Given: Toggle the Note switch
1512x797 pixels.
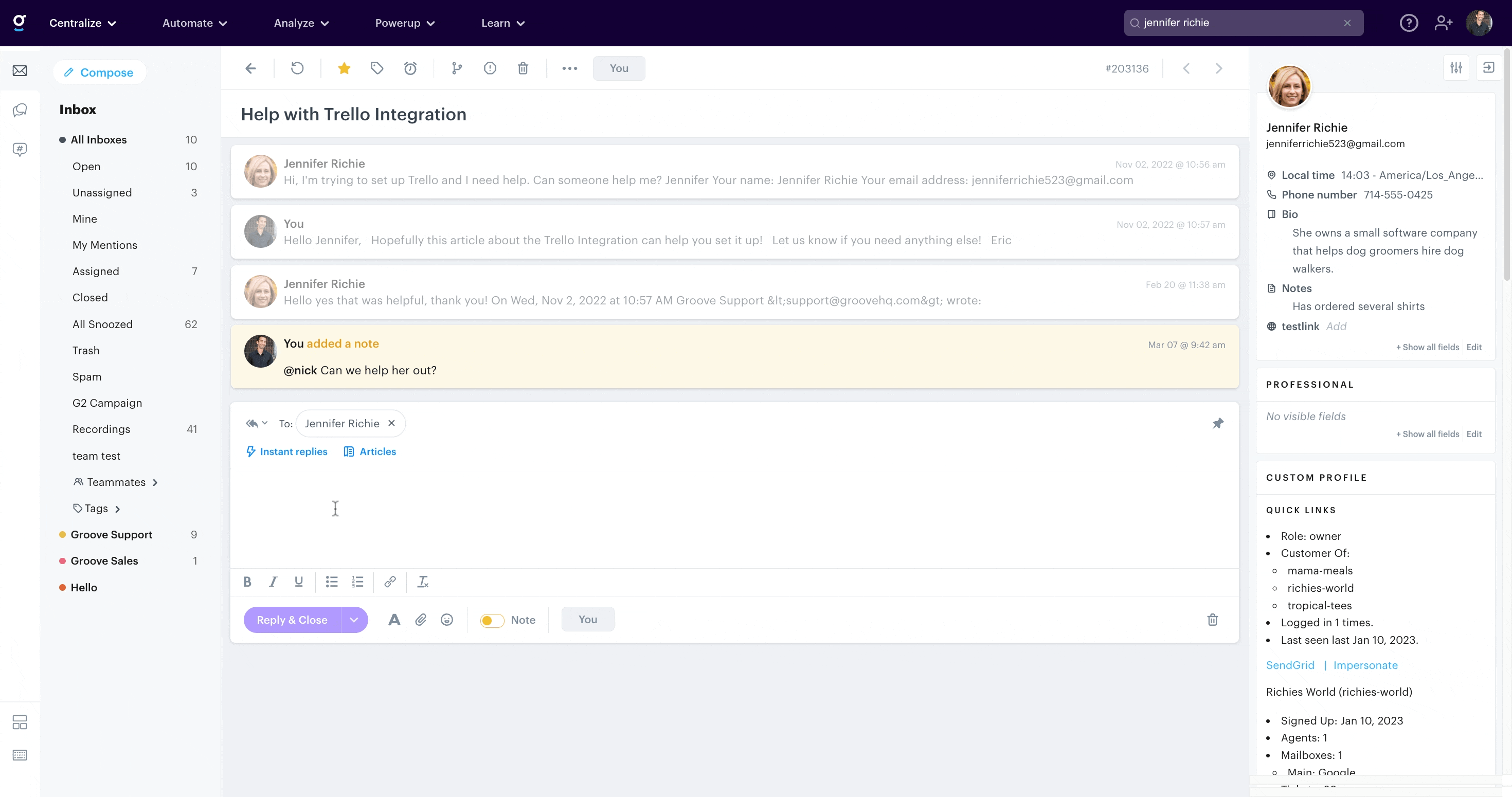Looking at the screenshot, I should [x=492, y=620].
